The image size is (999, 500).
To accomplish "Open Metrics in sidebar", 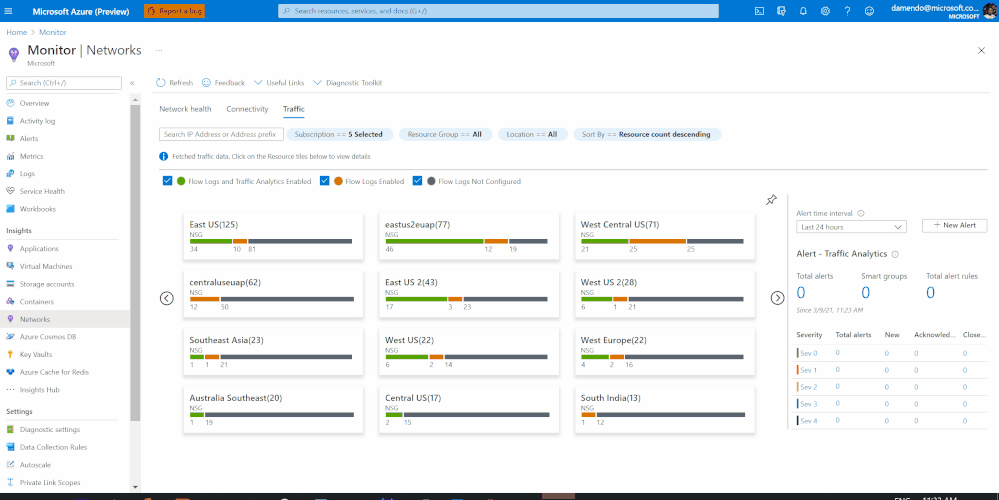I will pos(31,156).
